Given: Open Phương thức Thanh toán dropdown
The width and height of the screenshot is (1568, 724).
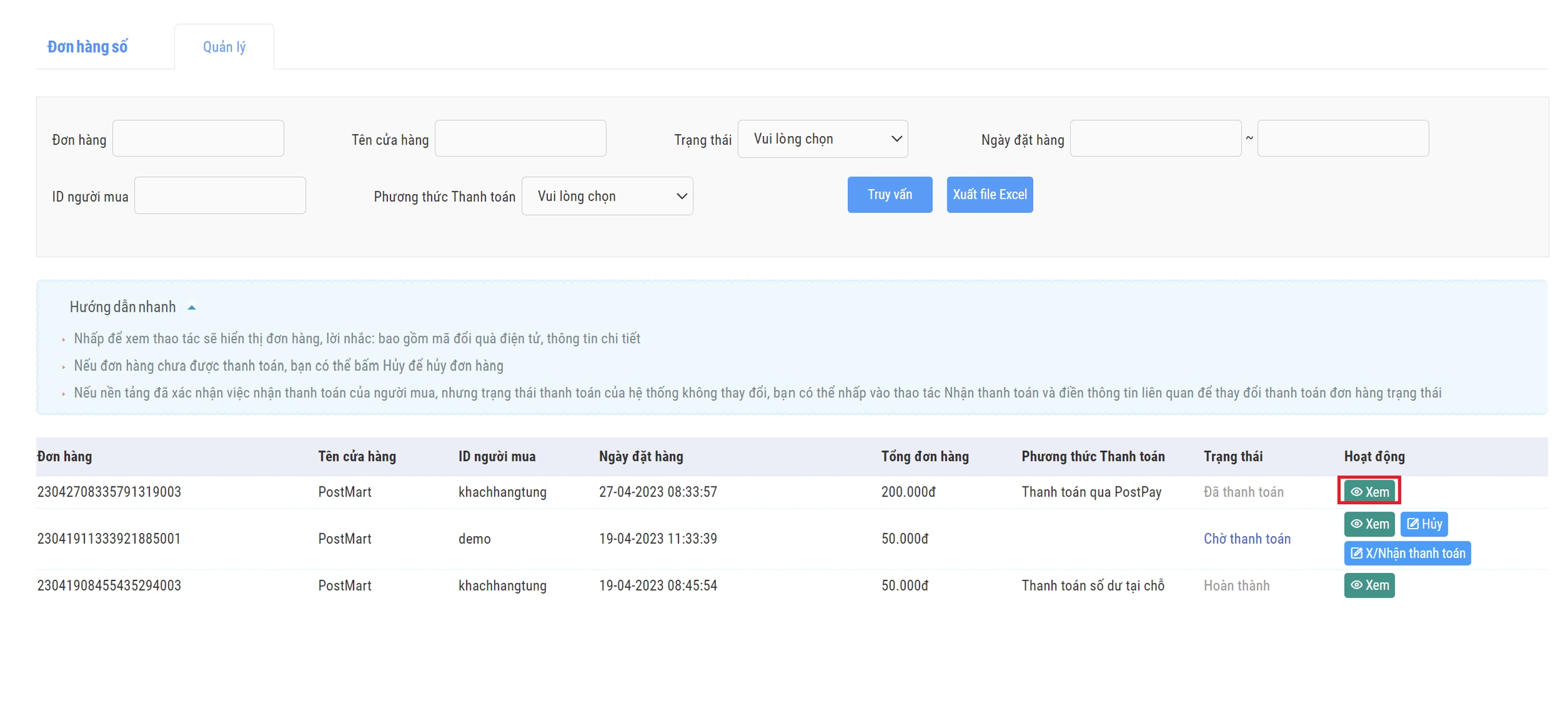Looking at the screenshot, I should (x=606, y=196).
